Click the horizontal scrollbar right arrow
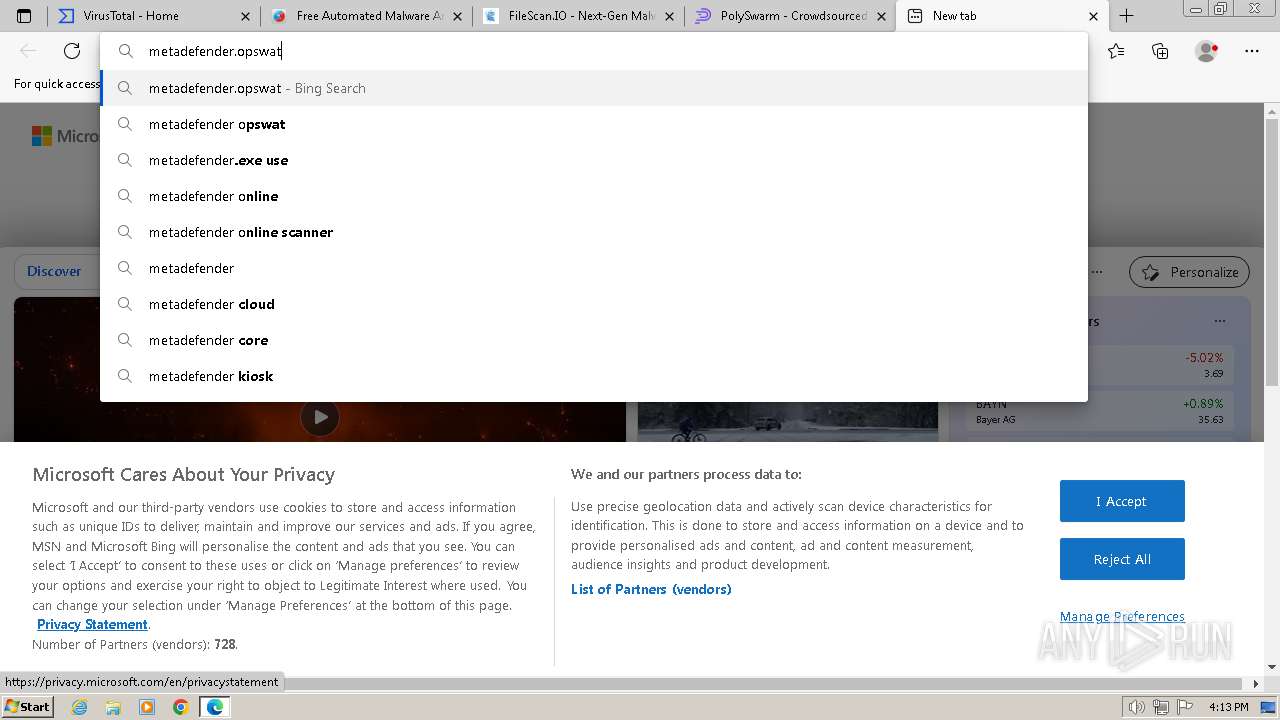 pyautogui.click(x=1257, y=684)
